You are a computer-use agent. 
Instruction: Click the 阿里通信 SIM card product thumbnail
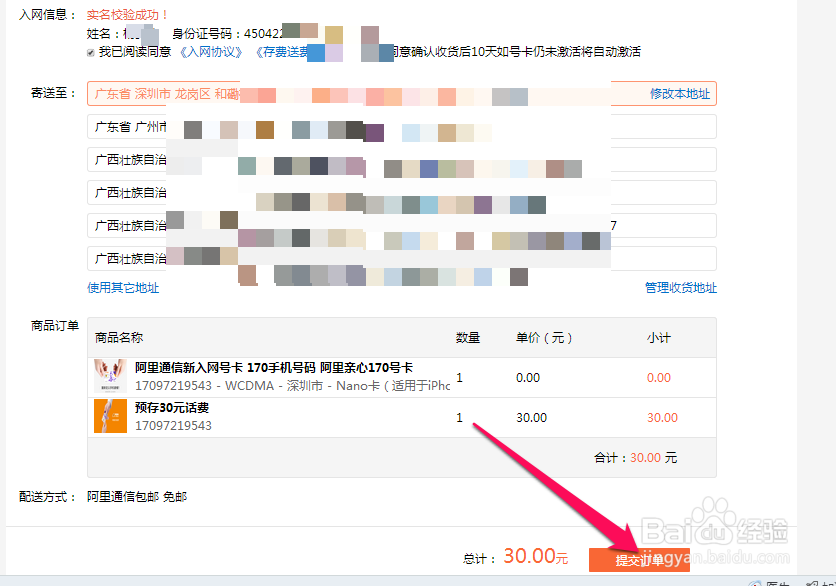110,376
